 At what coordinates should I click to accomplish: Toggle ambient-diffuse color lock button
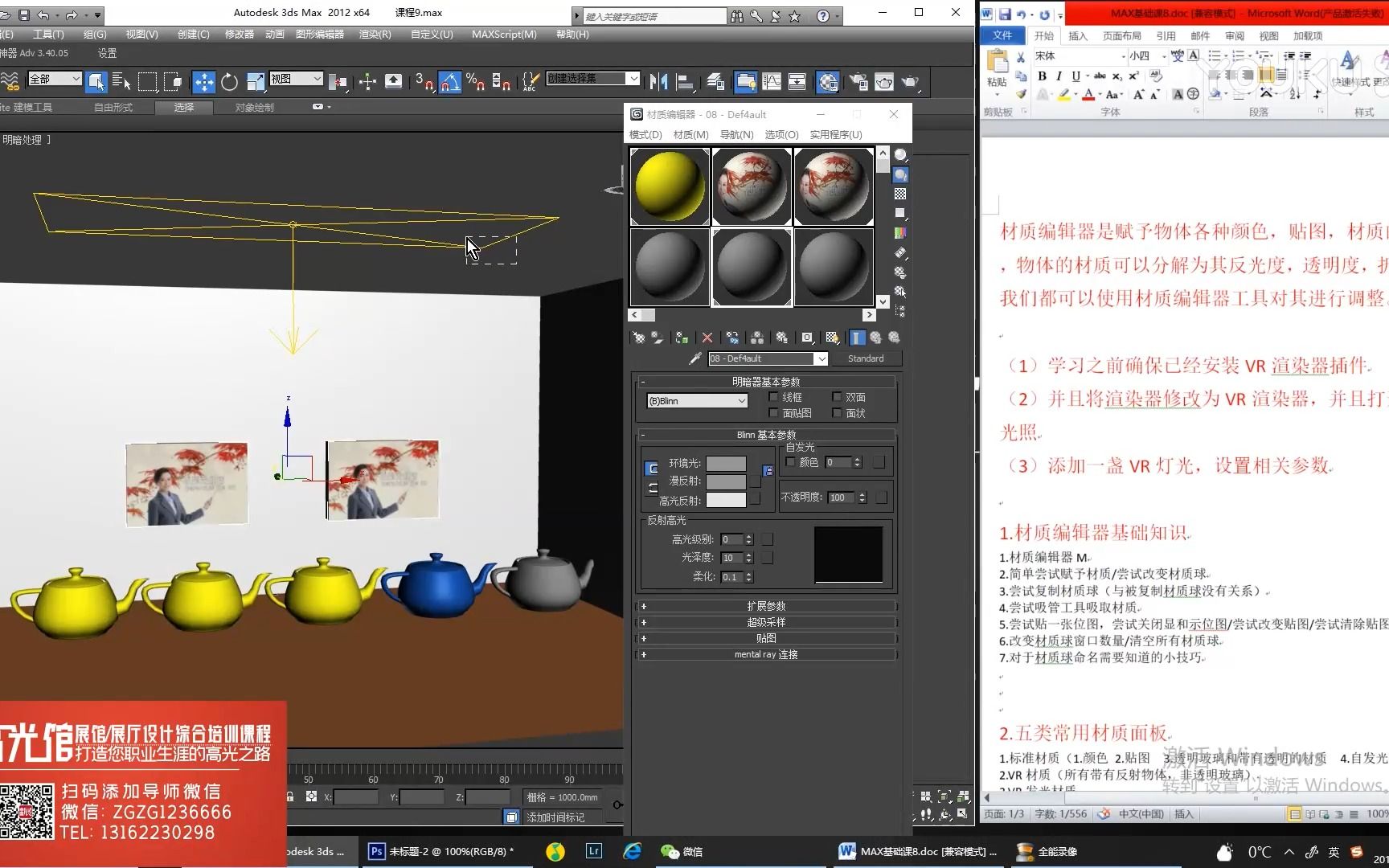coord(652,469)
